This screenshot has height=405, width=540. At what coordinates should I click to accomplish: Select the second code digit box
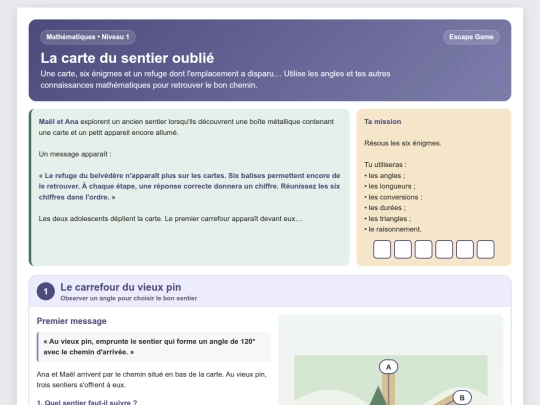[403, 249]
